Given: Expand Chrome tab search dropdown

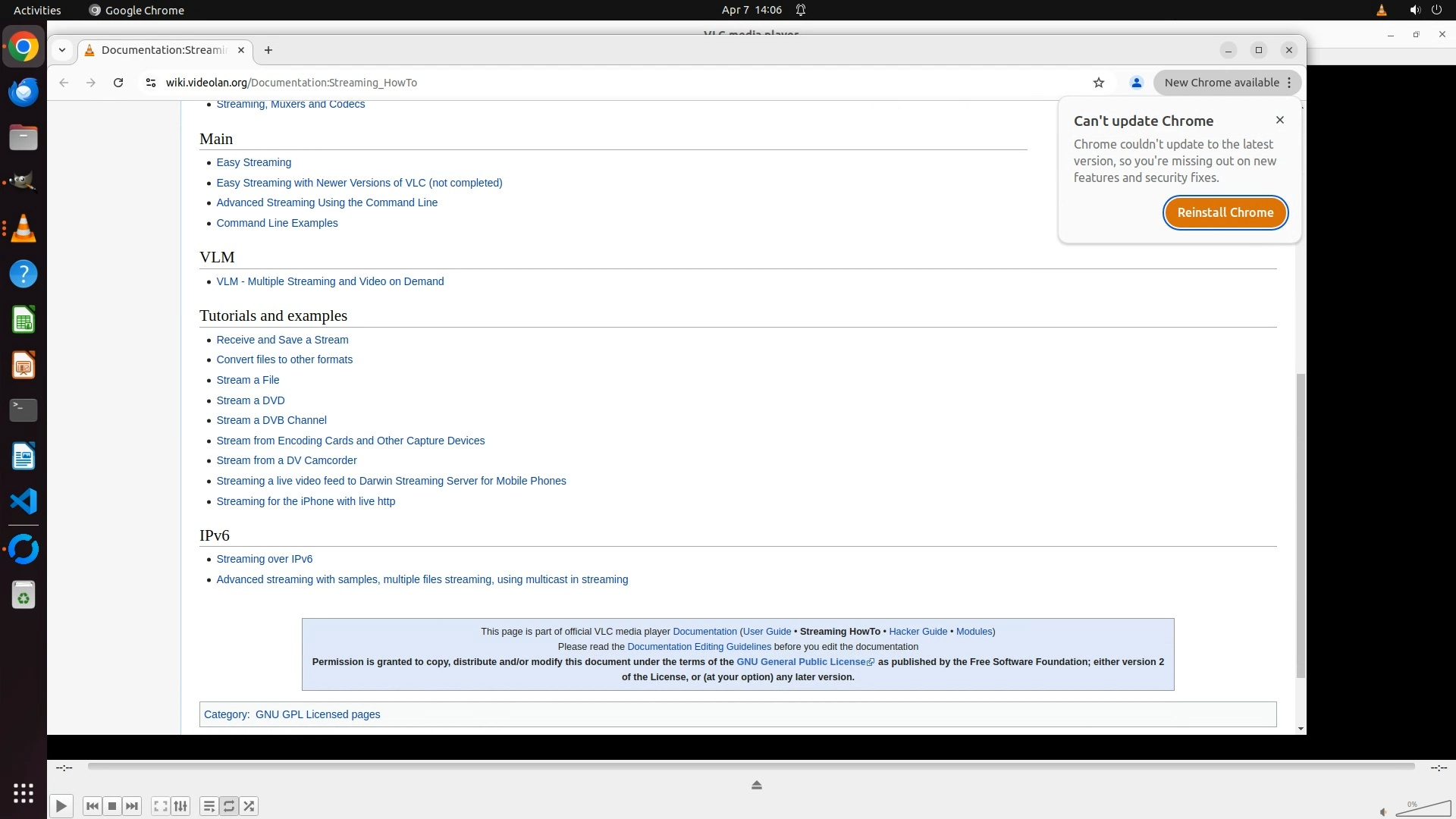Looking at the screenshot, I should point(62,50).
